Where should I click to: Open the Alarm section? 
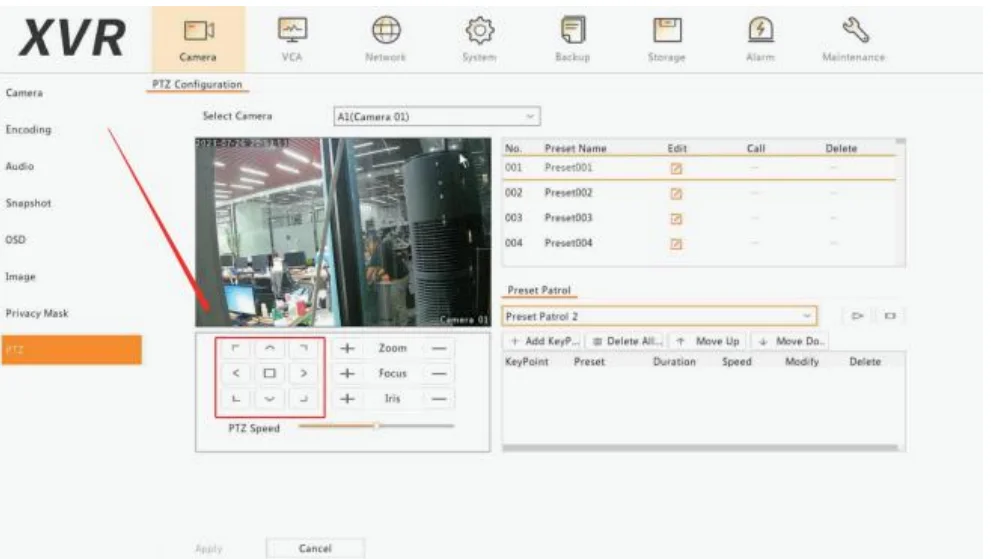pyautogui.click(x=760, y=39)
